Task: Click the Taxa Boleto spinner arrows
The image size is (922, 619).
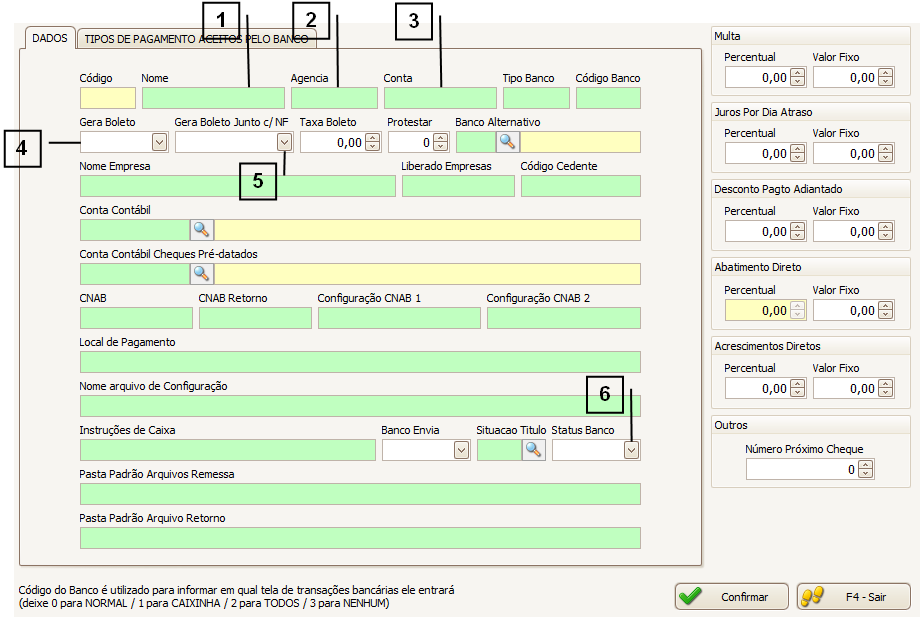Action: 372,142
